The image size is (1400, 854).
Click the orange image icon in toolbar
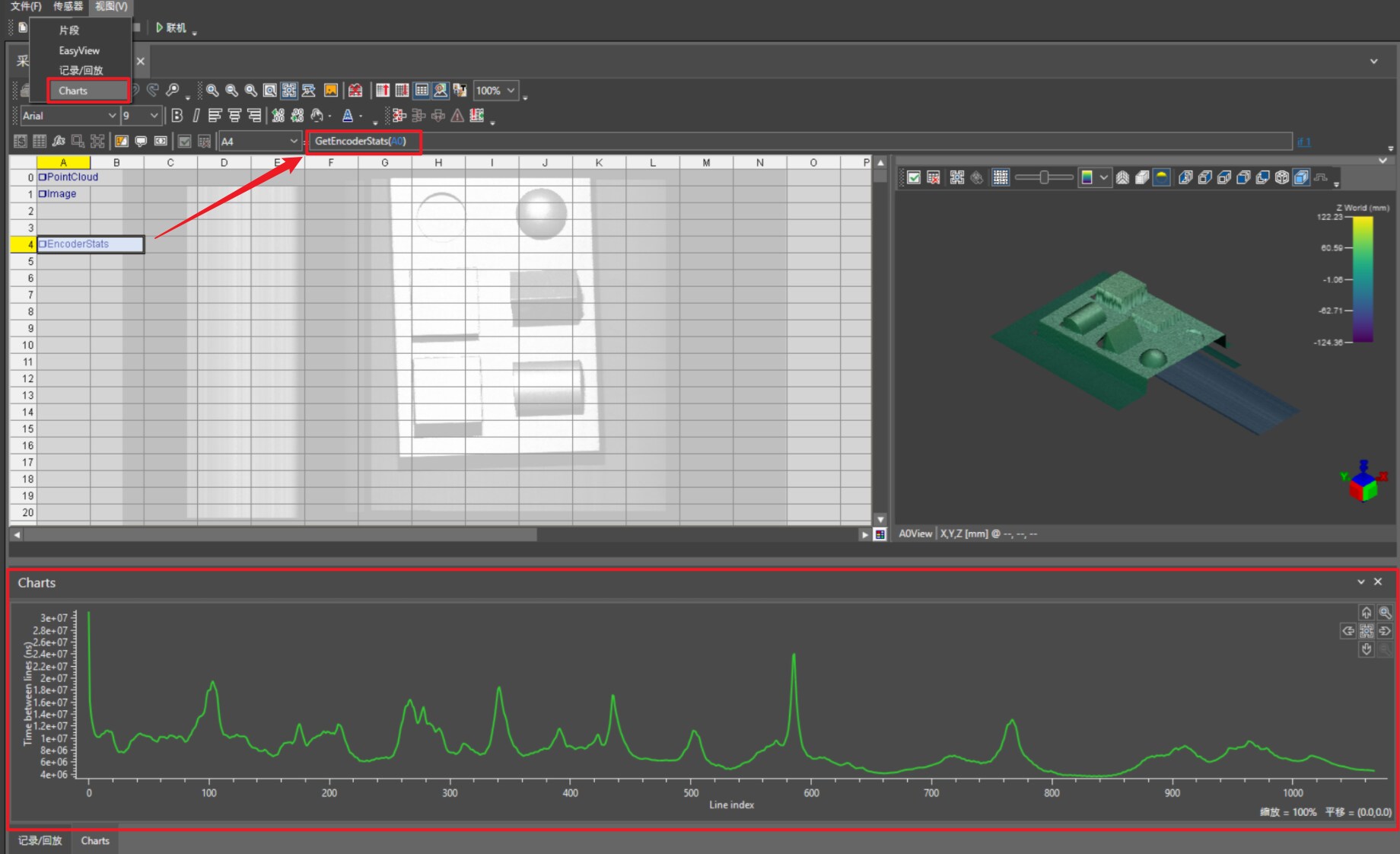click(x=331, y=91)
